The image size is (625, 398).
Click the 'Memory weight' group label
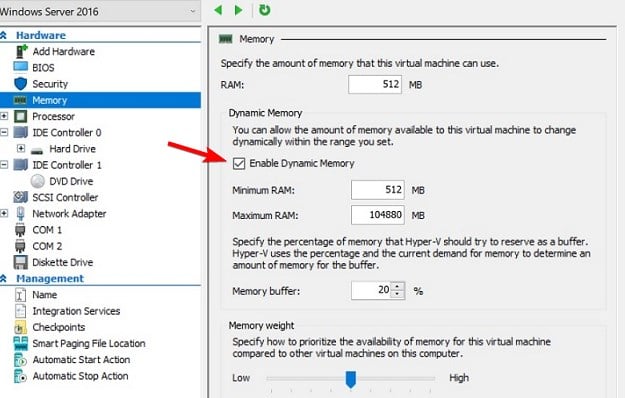(261, 325)
